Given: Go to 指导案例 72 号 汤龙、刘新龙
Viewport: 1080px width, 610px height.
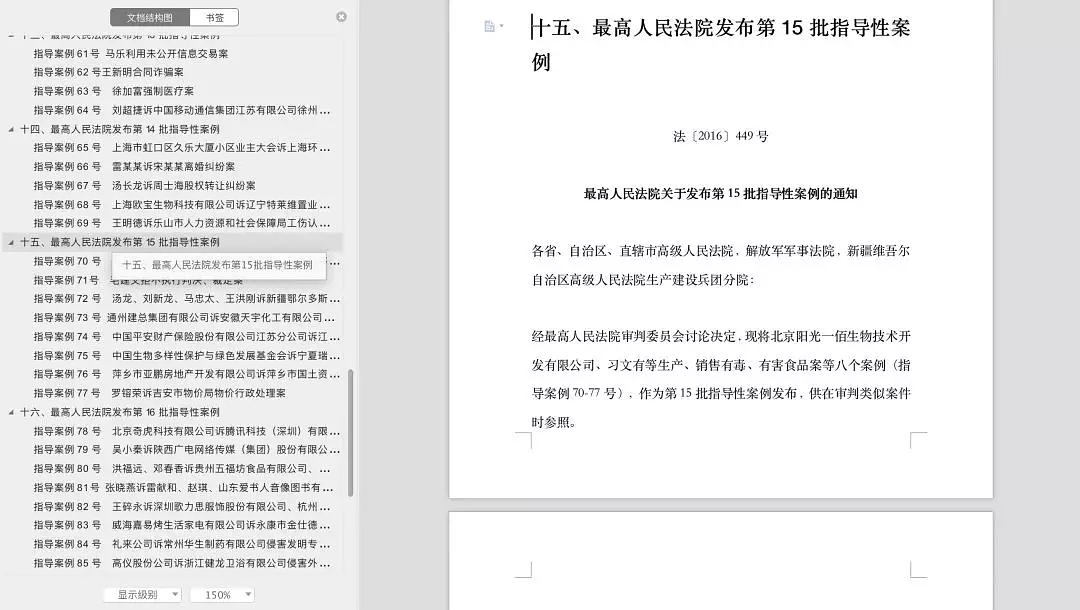Looking at the screenshot, I should 187,299.
